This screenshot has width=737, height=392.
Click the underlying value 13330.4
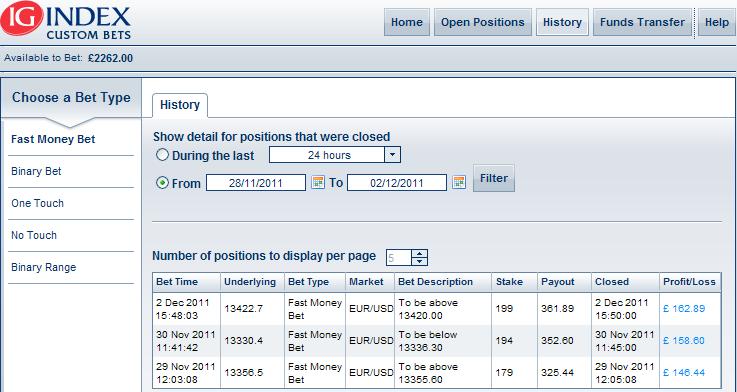(243, 341)
